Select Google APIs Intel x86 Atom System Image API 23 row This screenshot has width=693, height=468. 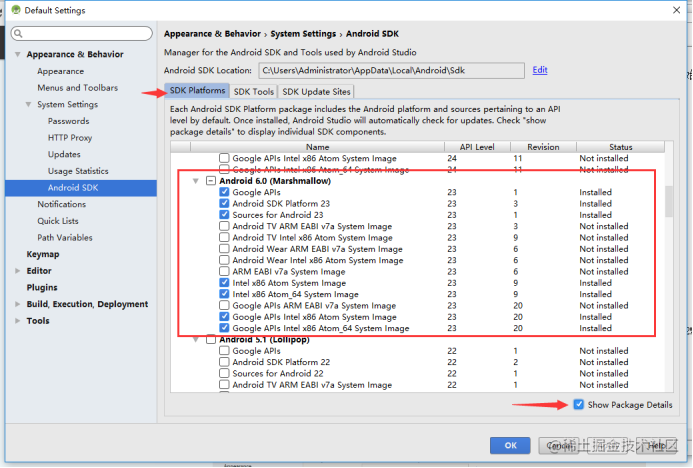click(x=418, y=317)
